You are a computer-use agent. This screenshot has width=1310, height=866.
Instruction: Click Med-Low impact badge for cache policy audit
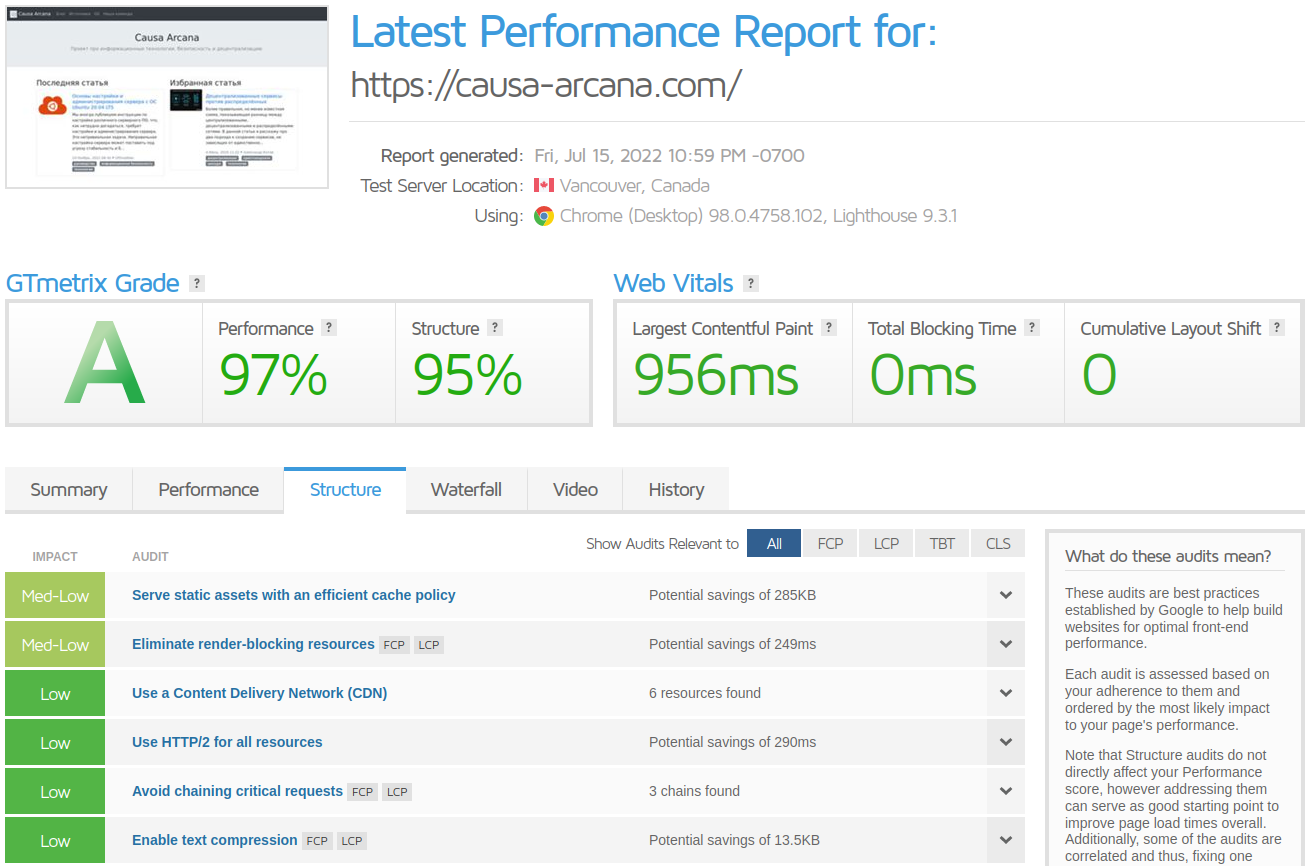(x=55, y=596)
